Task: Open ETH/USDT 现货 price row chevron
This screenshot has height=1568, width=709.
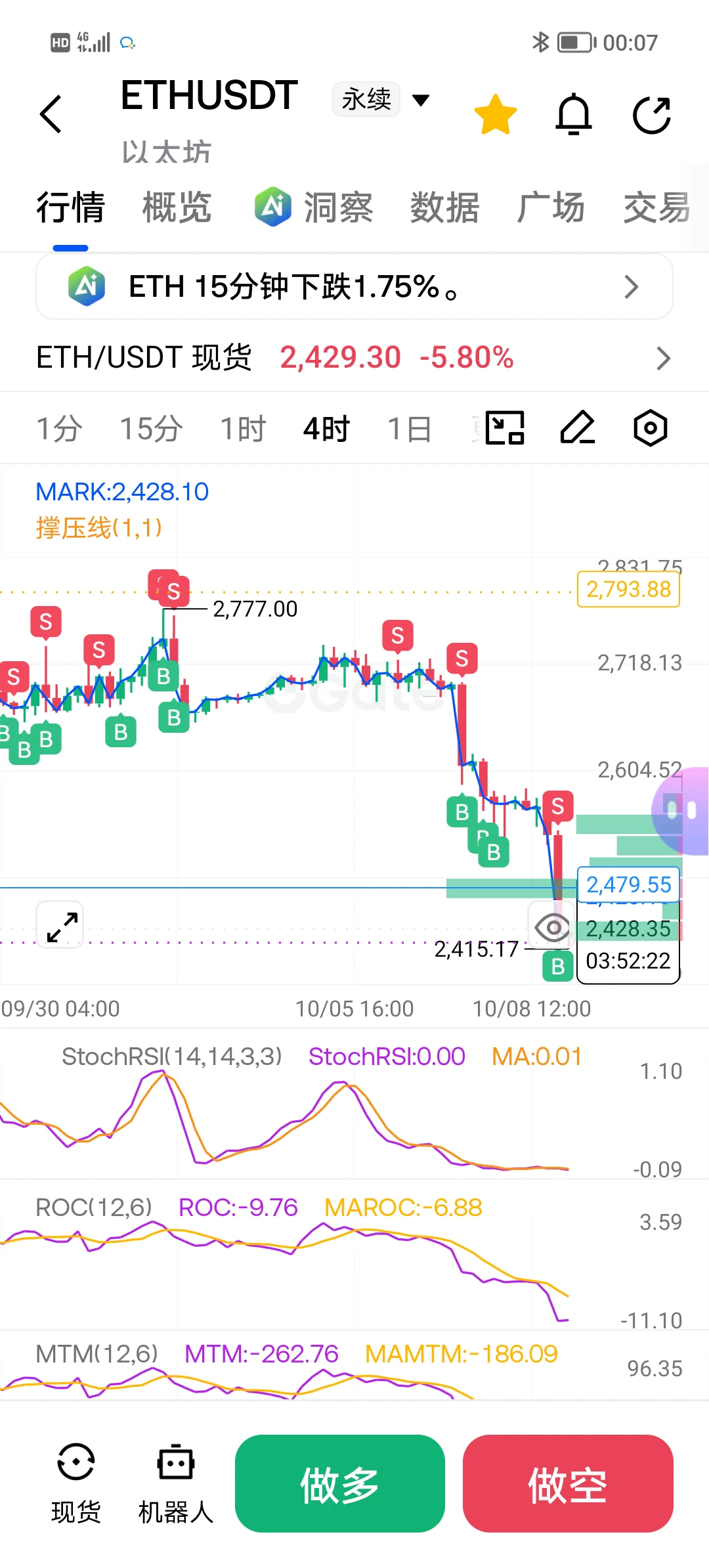Action: [664, 358]
